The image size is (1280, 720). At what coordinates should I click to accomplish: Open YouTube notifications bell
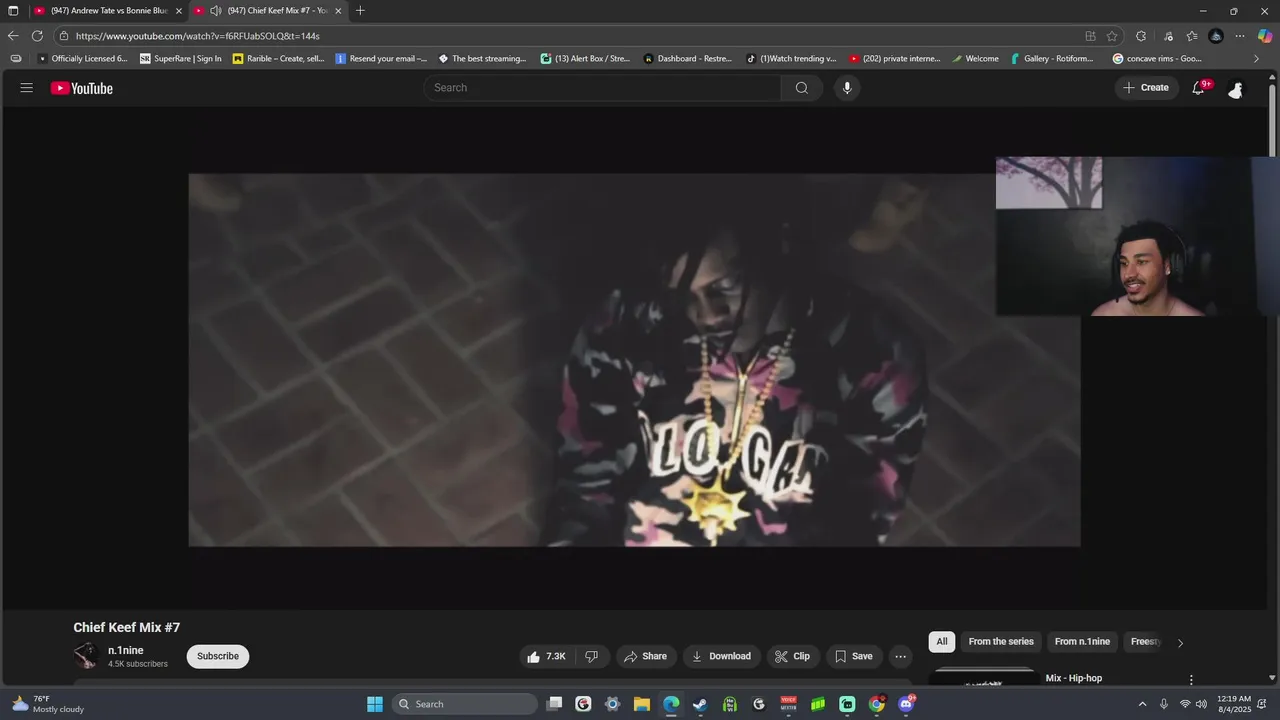tap(1198, 88)
